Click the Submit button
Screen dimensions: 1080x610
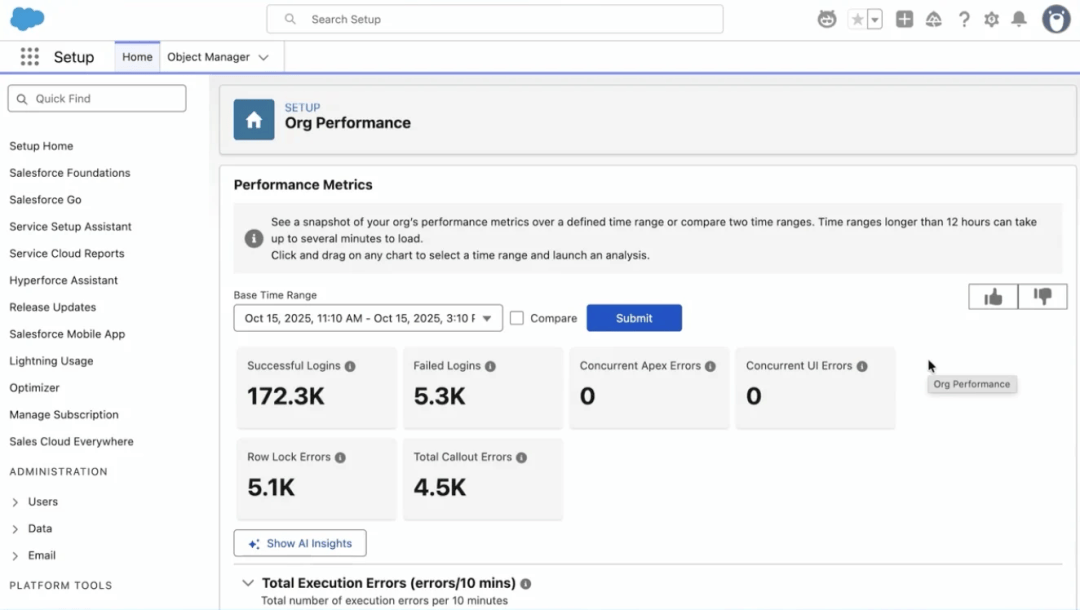click(x=634, y=318)
